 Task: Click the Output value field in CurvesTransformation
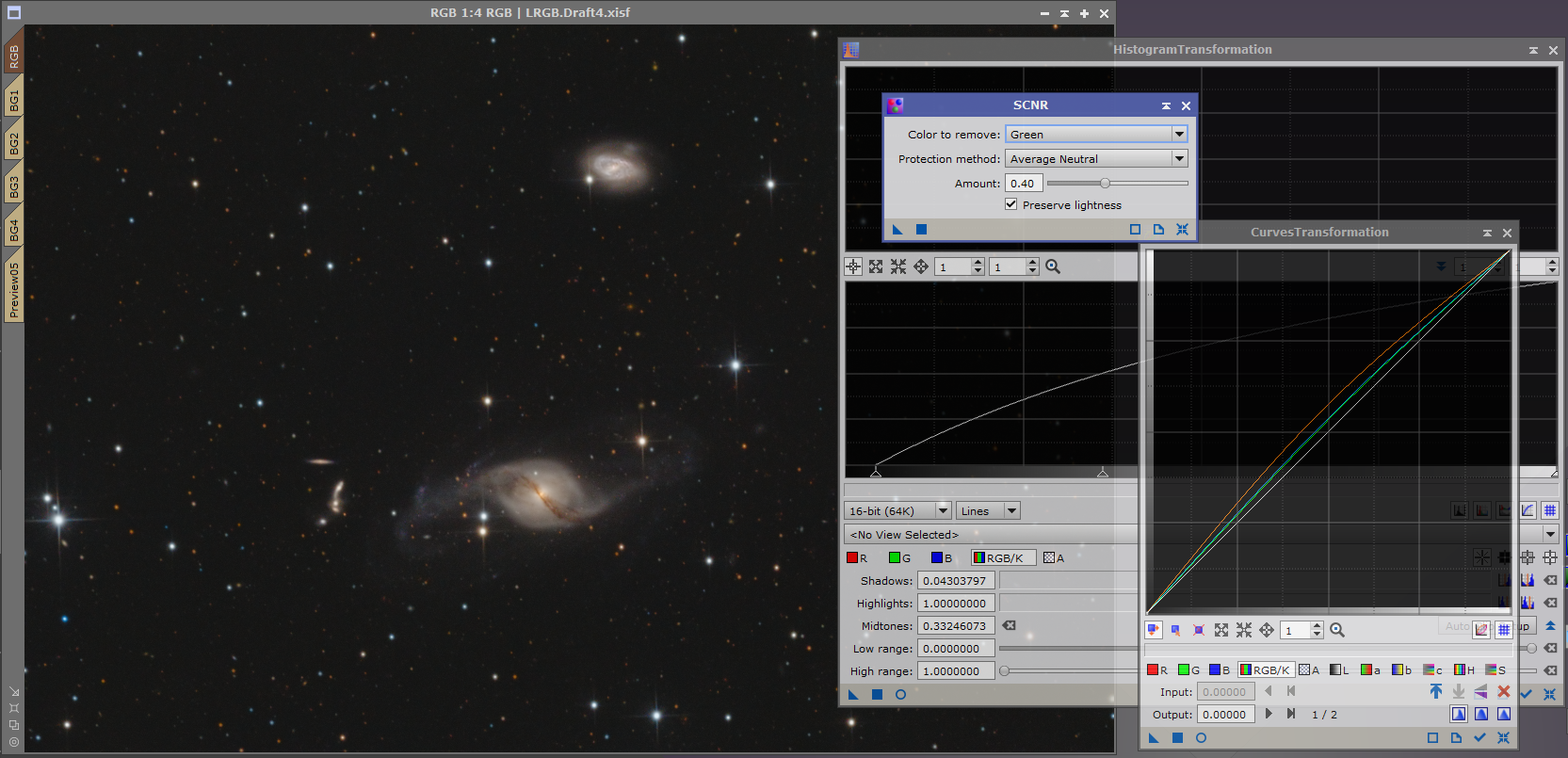(1225, 714)
